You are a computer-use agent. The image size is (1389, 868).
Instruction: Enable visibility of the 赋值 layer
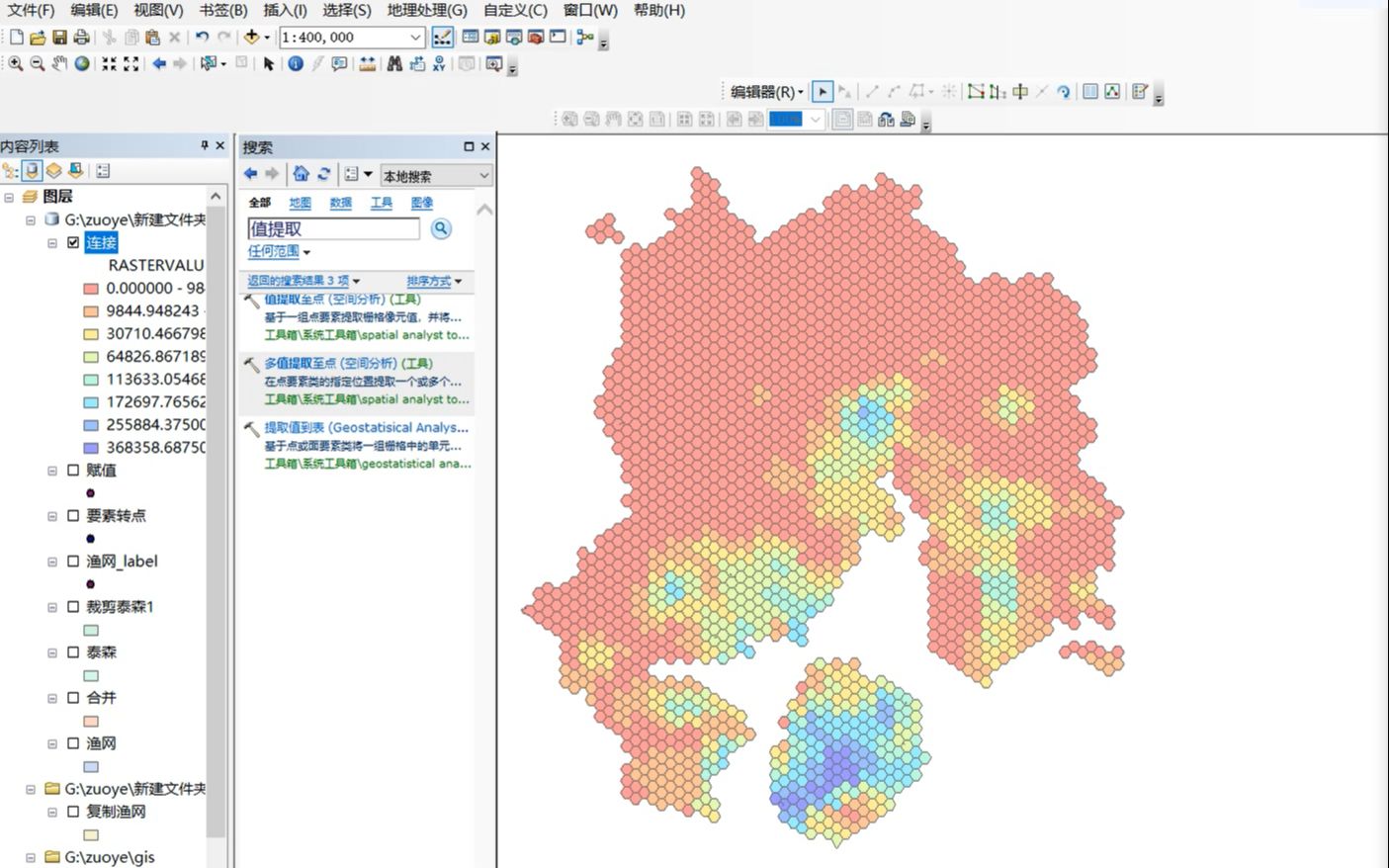pos(71,471)
